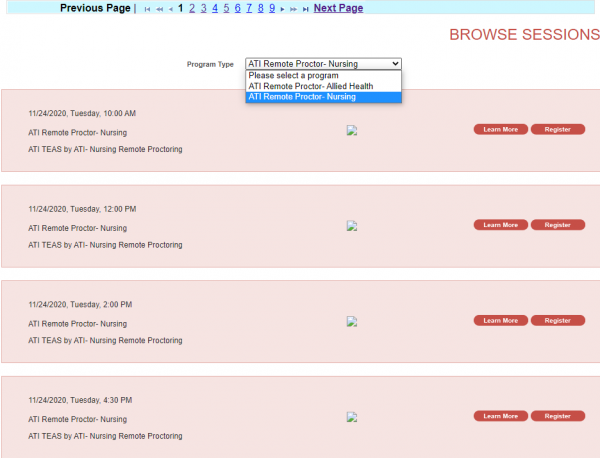Open page 9 of sessions
The height and width of the screenshot is (458, 600).
tap(272, 8)
